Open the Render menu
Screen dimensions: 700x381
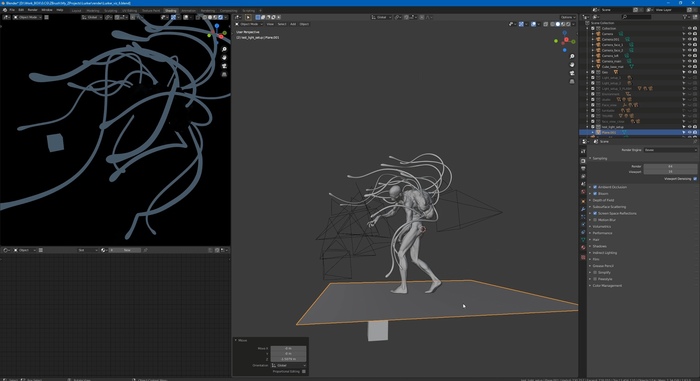[33, 10]
